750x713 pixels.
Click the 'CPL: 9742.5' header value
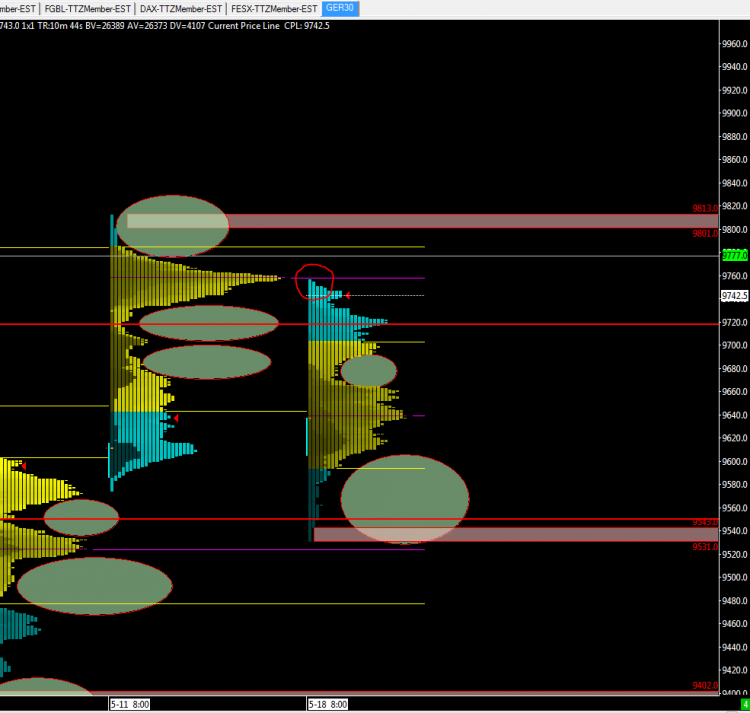coord(307,26)
